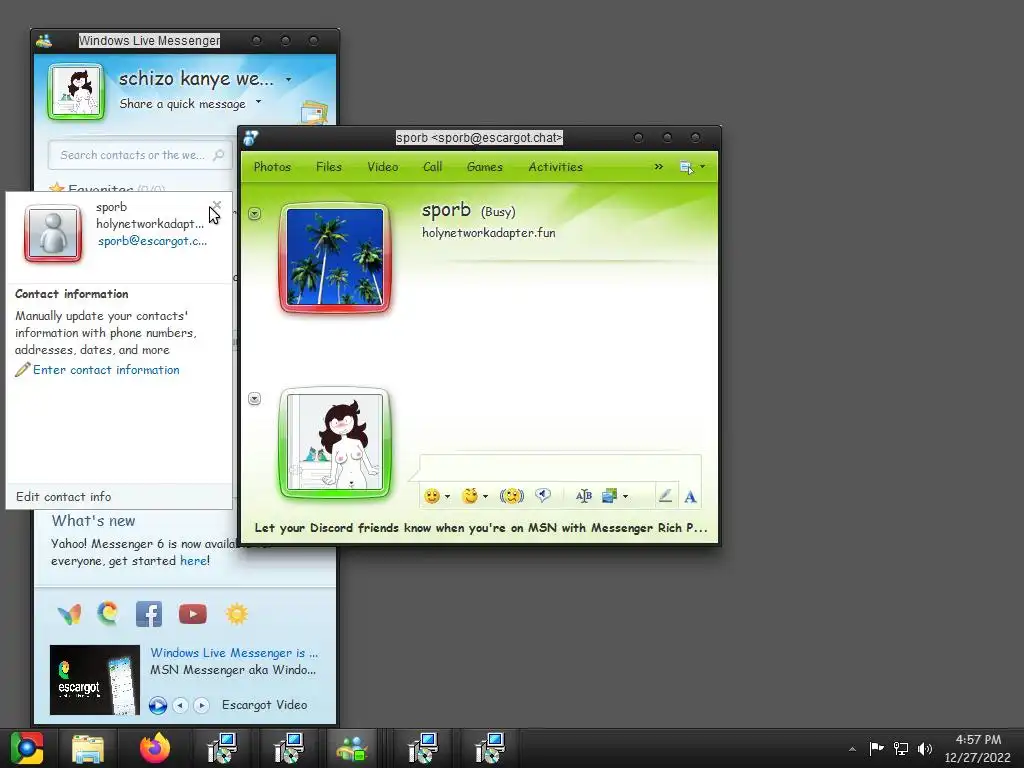Open the Photos tab in chat
Viewport: 1024px width, 768px height.
coord(272,167)
